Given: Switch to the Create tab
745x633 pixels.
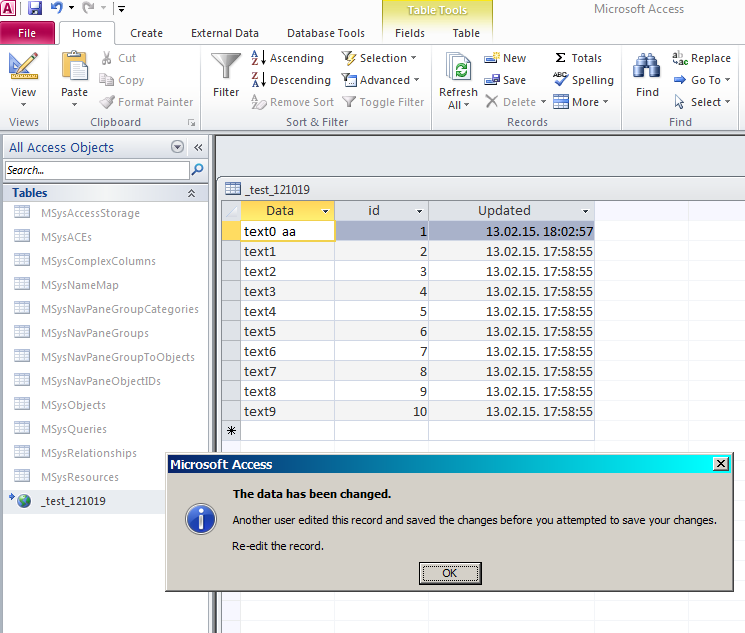Looking at the screenshot, I should click(146, 33).
